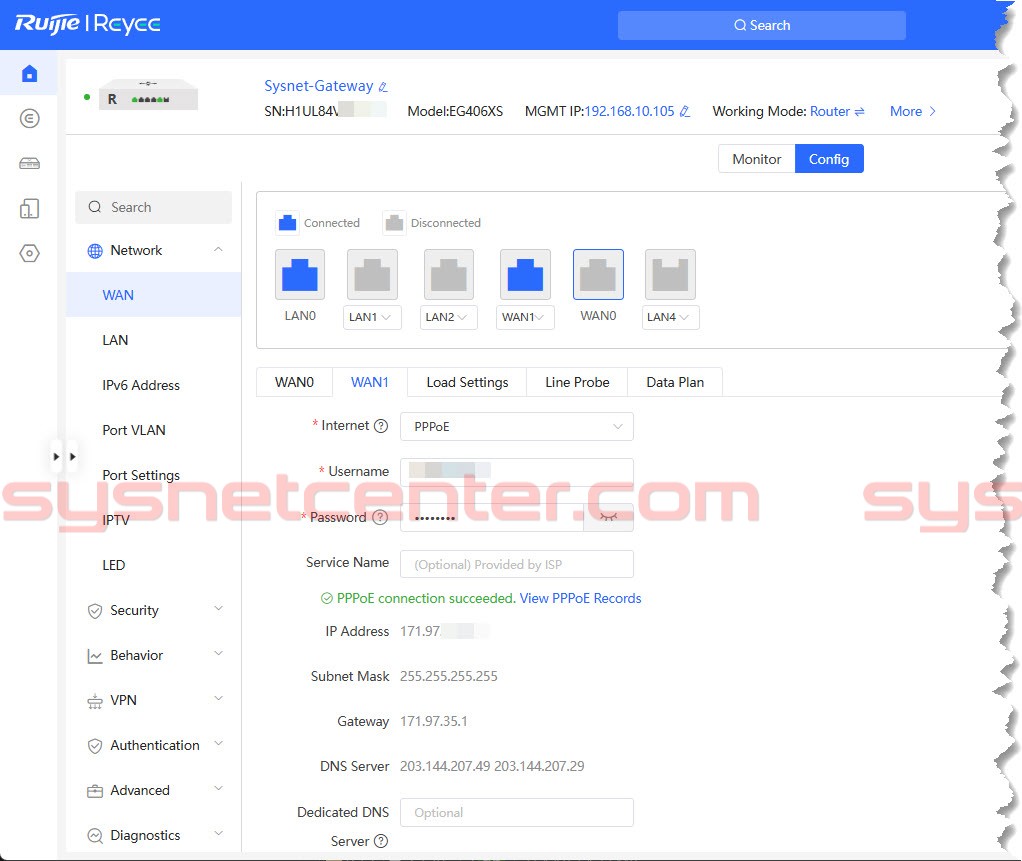1022x861 pixels.
Task: Open the Clients (circled e) icon in sidebar
Action: pyautogui.click(x=28, y=118)
